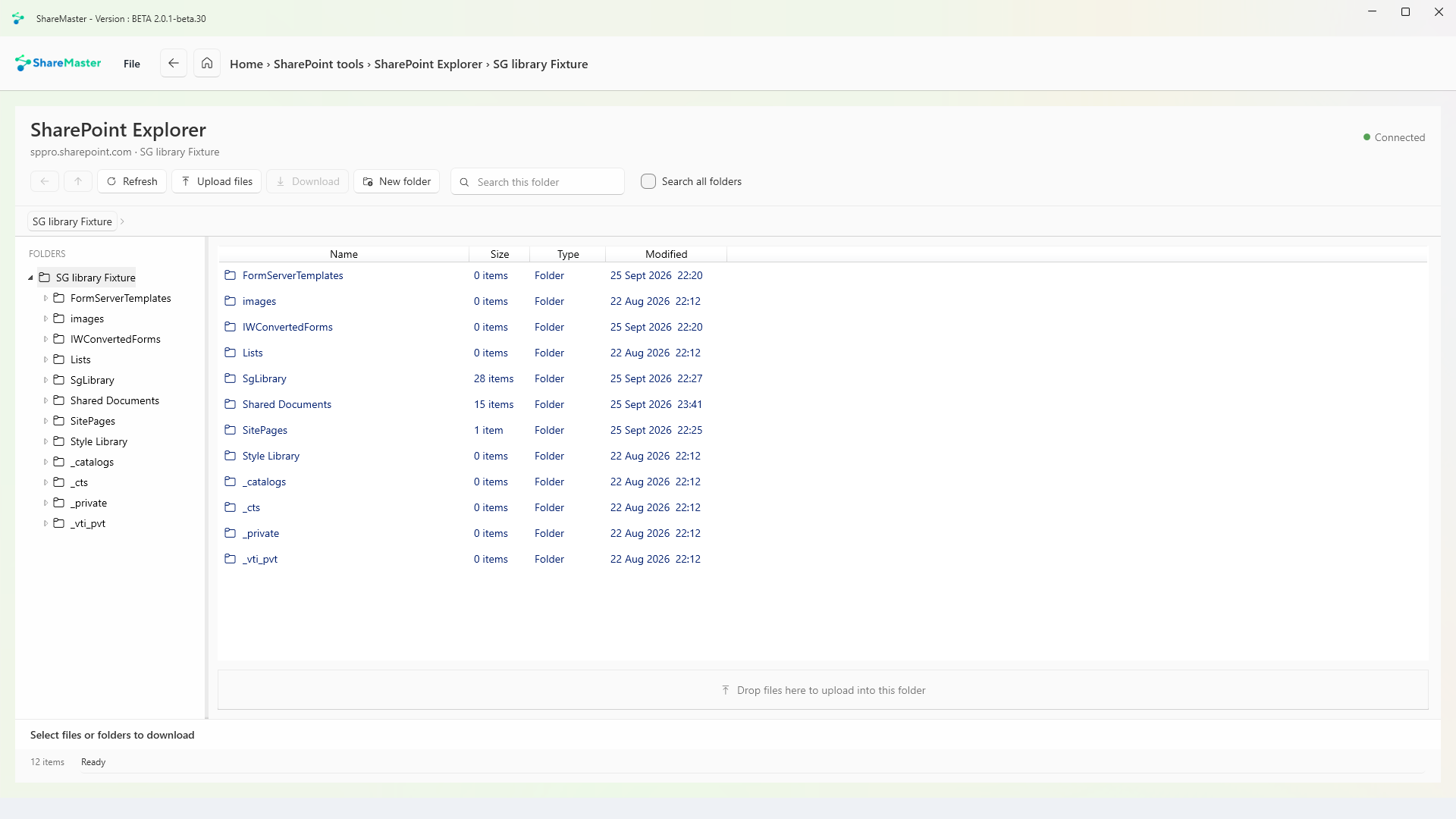Click the Type column header
The width and height of the screenshot is (1456, 819).
click(567, 254)
